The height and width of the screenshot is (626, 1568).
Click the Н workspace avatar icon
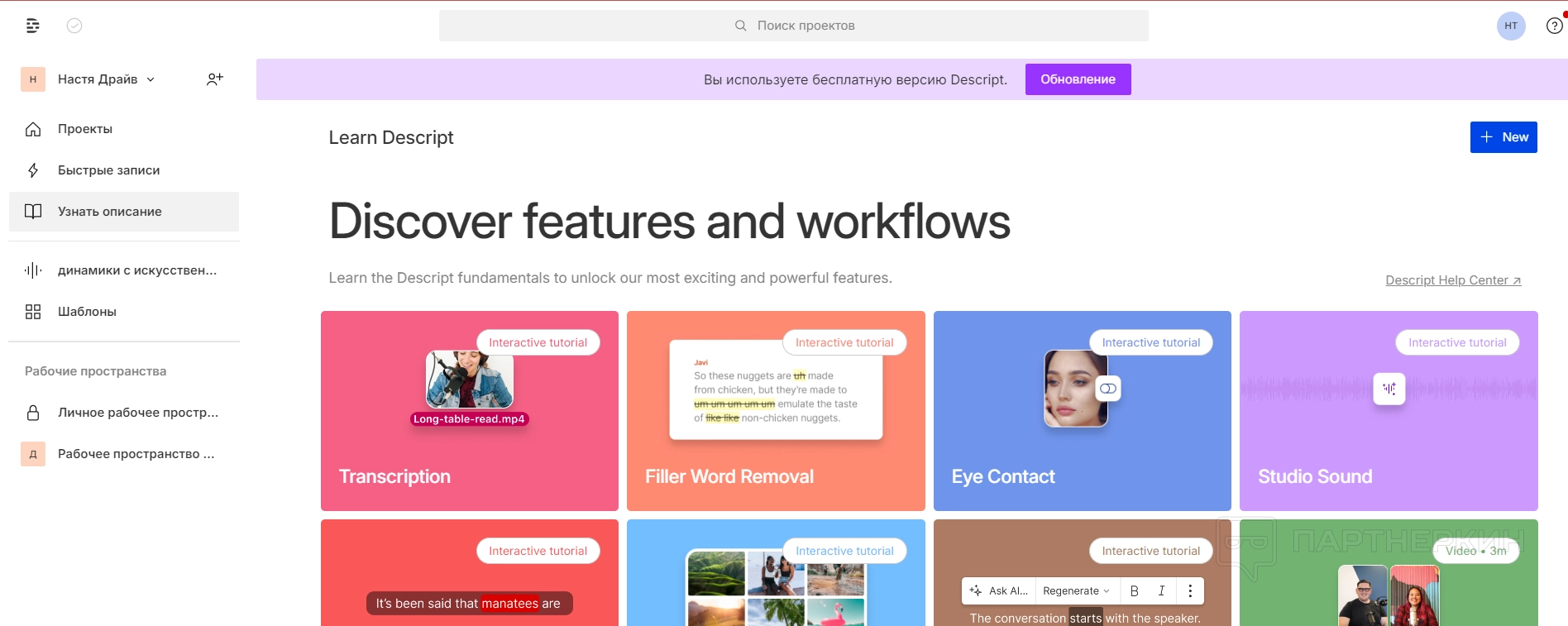pyautogui.click(x=33, y=79)
